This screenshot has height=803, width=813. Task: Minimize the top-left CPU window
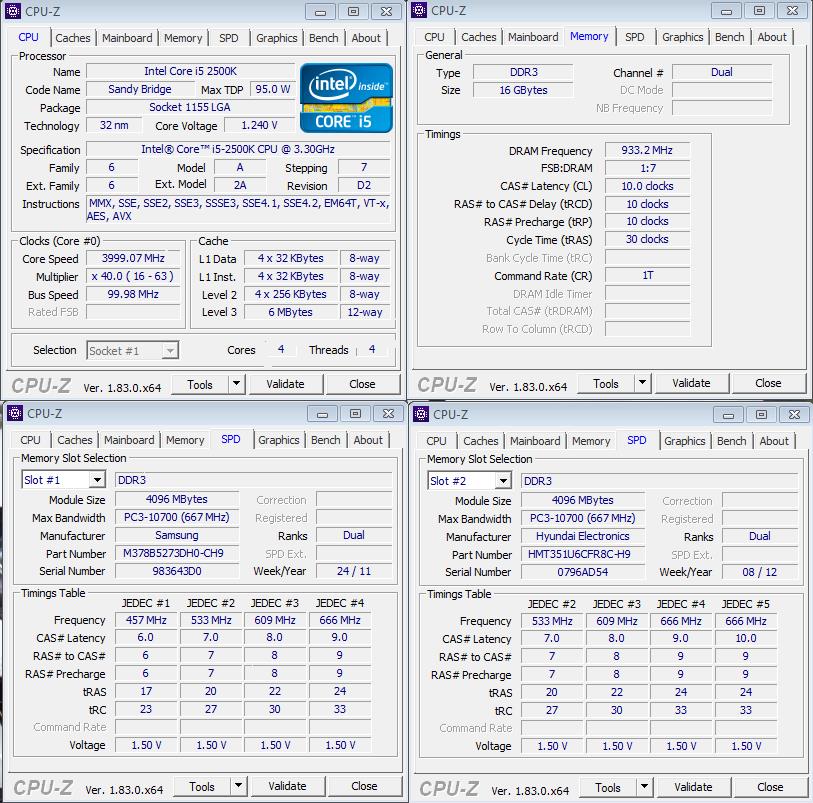pos(320,11)
